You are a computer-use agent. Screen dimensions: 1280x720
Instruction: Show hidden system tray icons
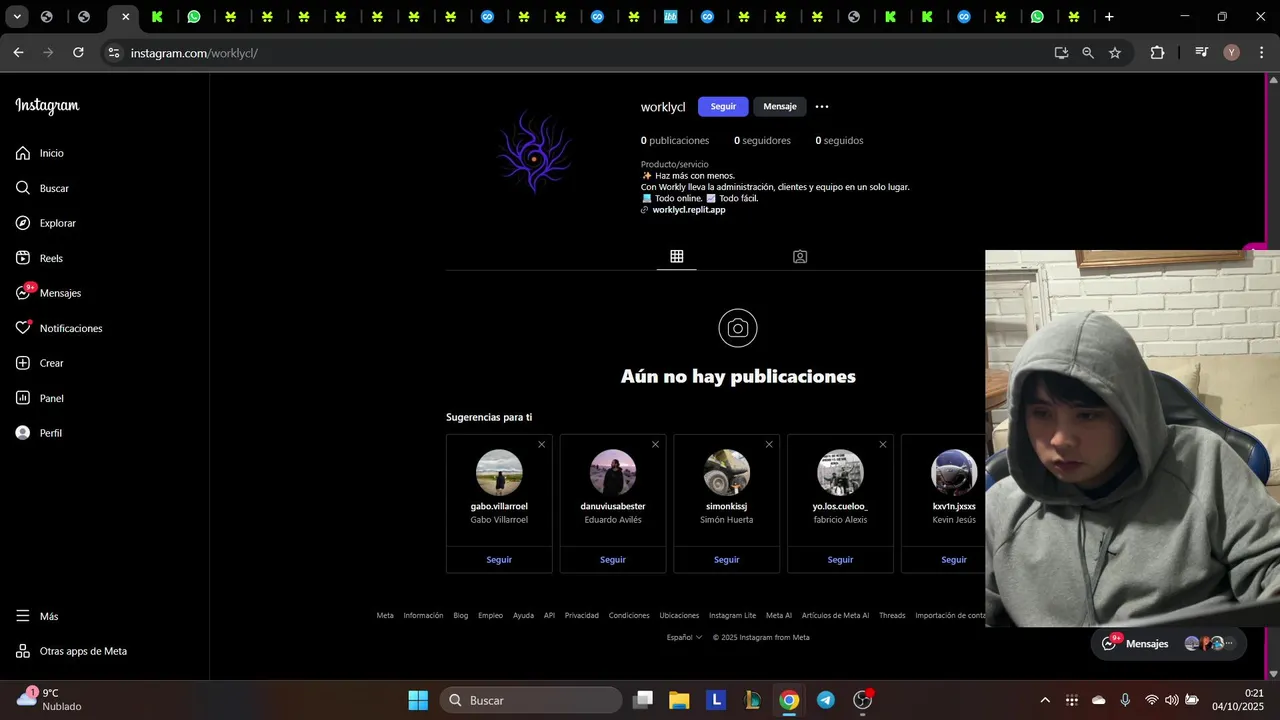tap(1045, 700)
